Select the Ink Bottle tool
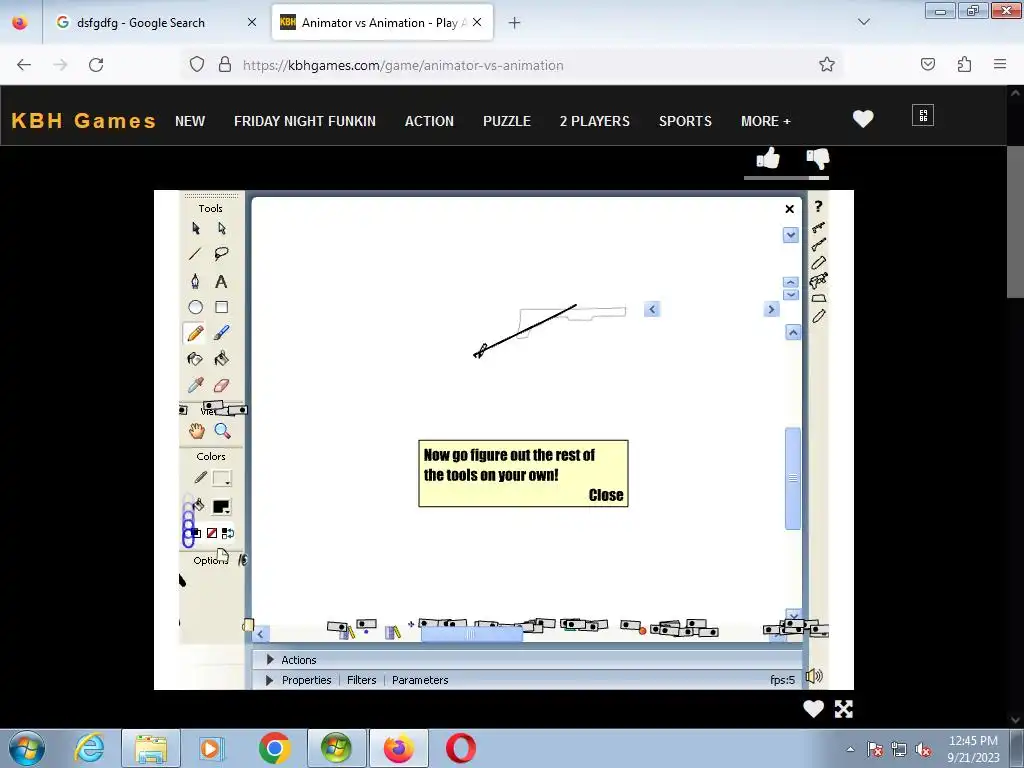1024x768 pixels. point(195,359)
